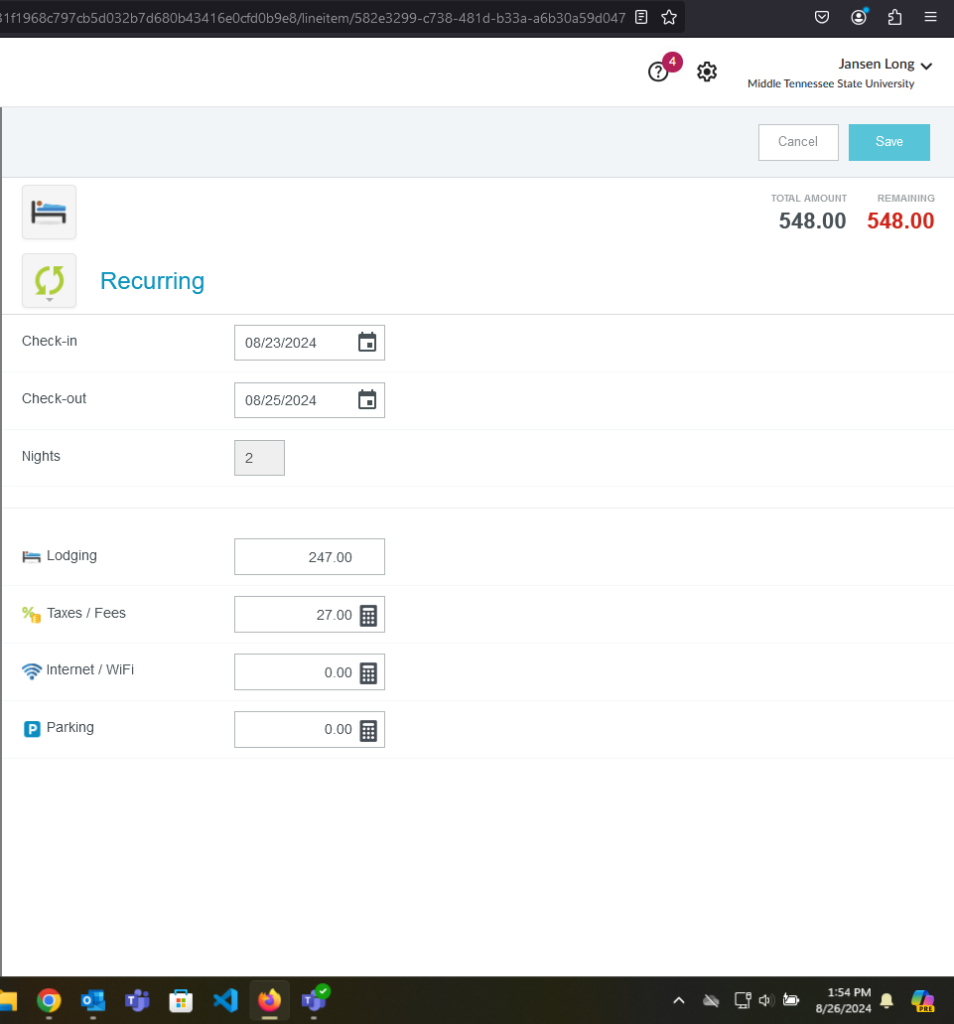Viewport: 954px width, 1024px height.
Task: Open the browser extensions puzzle icon
Action: [895, 18]
